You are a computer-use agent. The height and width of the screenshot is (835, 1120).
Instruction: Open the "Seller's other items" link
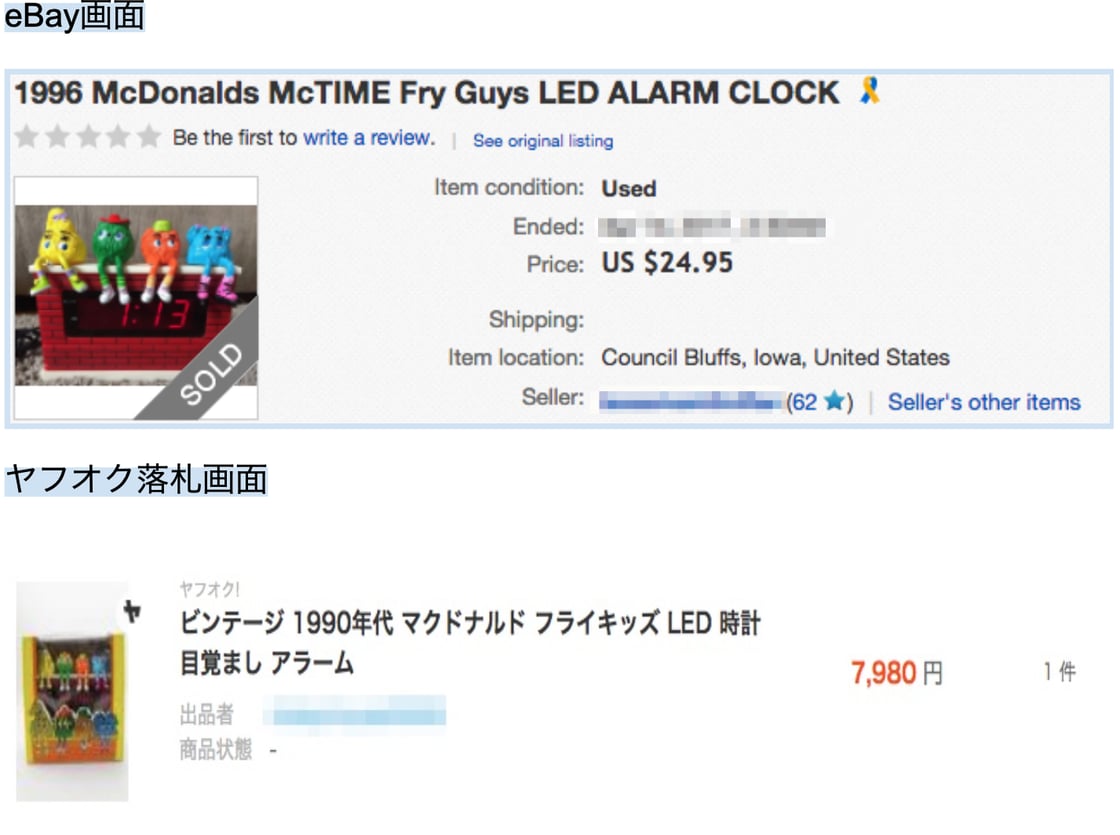click(984, 402)
